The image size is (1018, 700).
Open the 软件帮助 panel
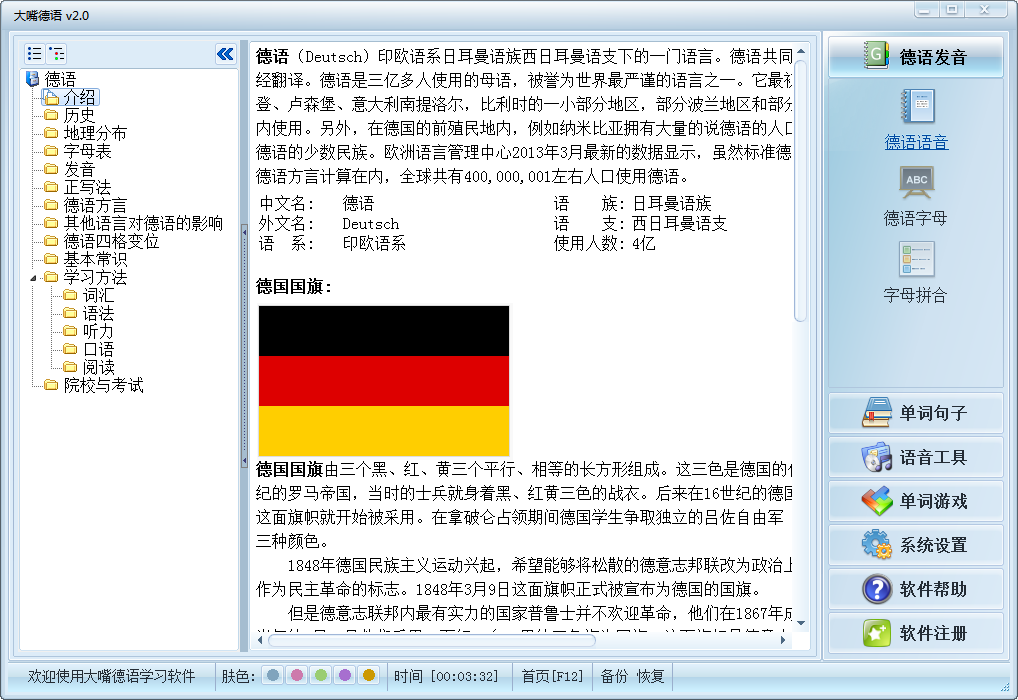[x=916, y=589]
